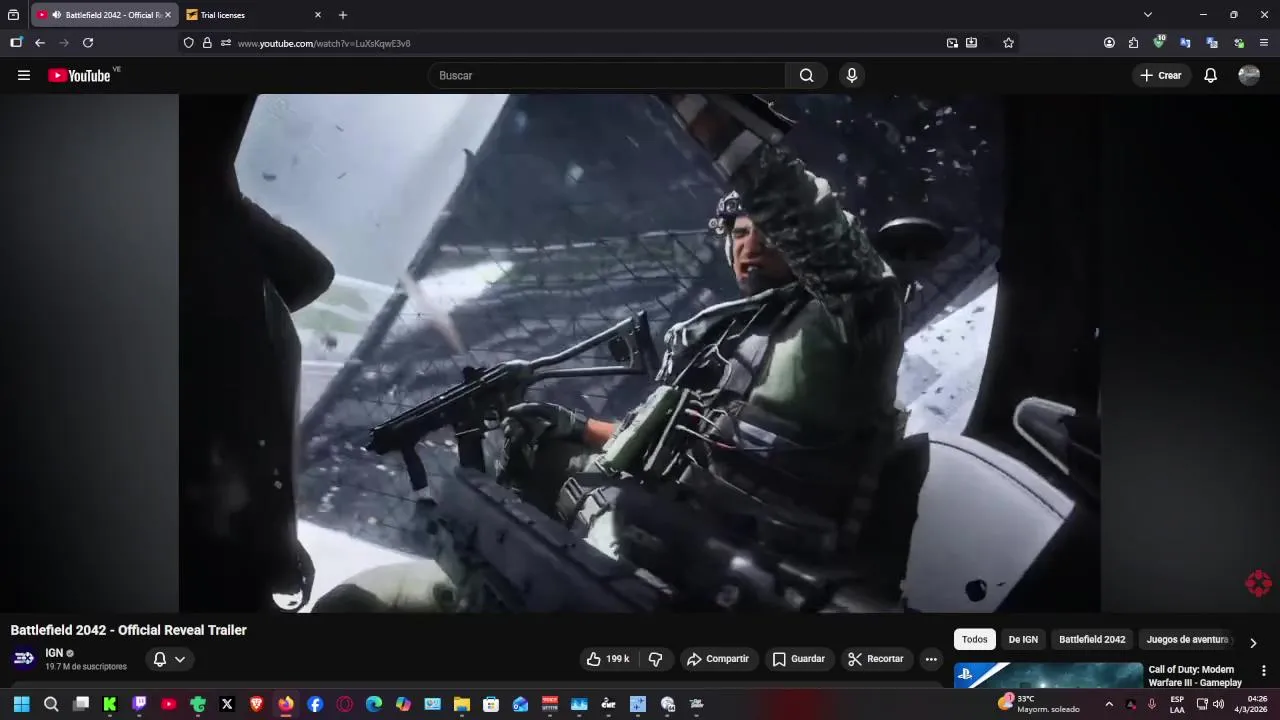The image size is (1280, 720).
Task: Mute the Battlefield 2042 browser tab audio
Action: [x=56, y=15]
